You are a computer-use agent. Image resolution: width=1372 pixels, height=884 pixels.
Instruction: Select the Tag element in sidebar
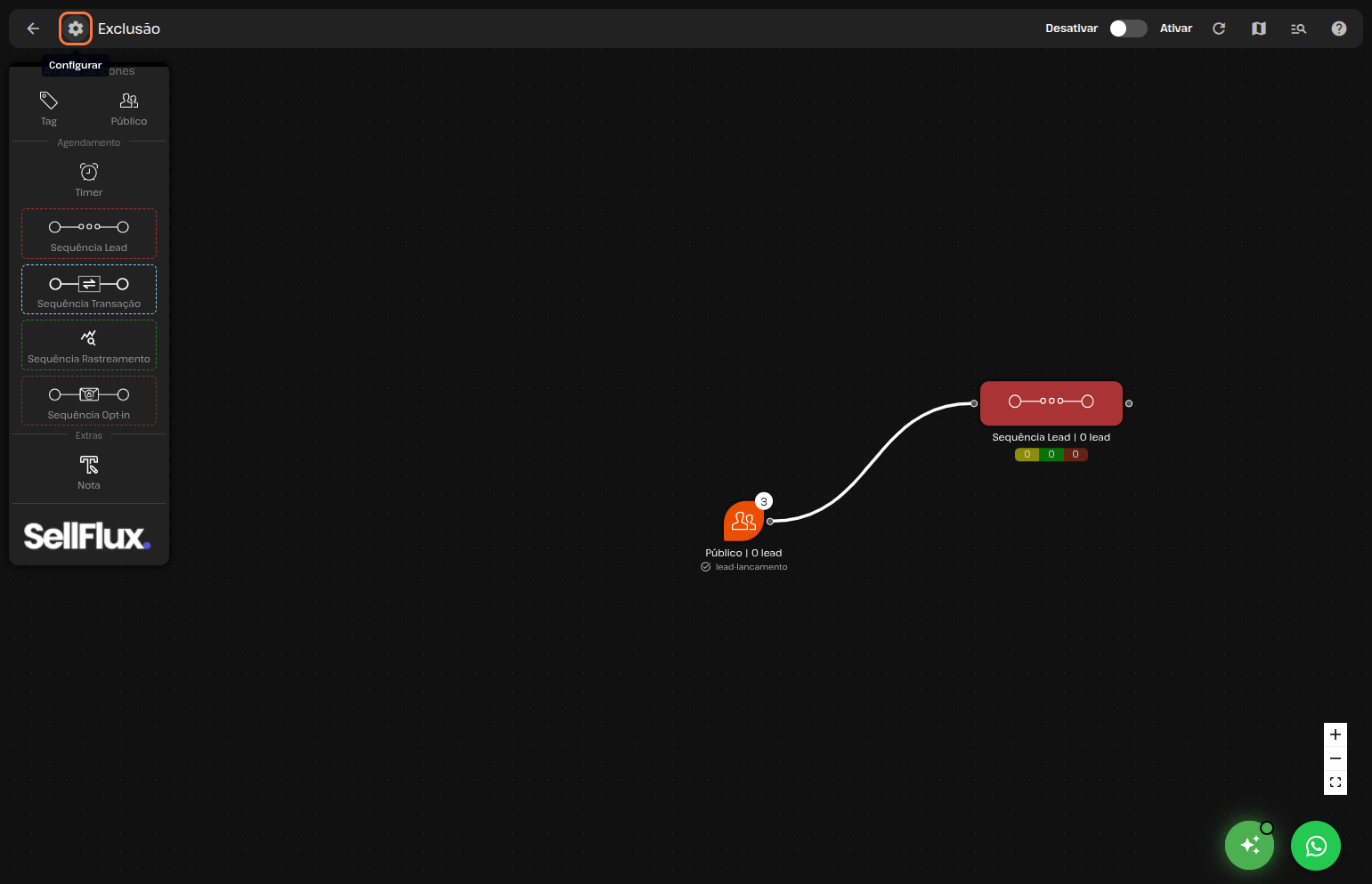[x=49, y=108]
